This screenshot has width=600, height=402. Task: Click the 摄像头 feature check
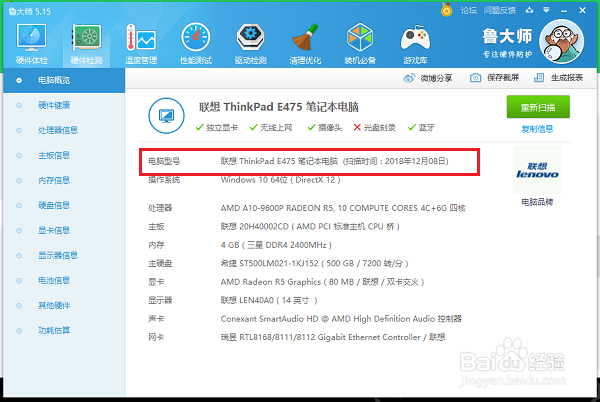[325, 127]
